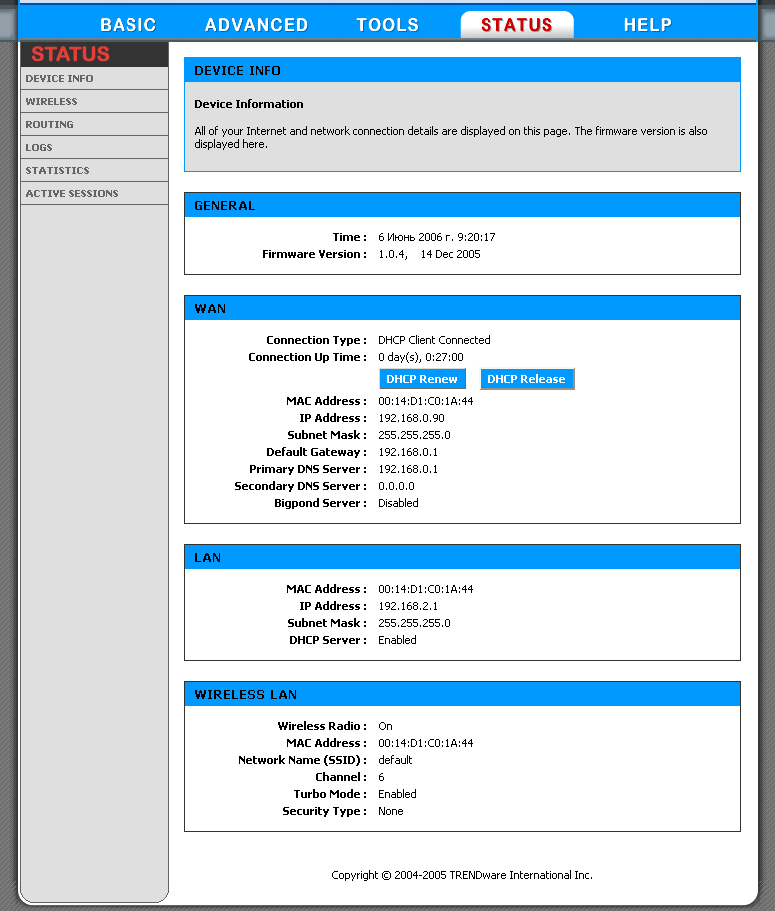Open Device Info in sidebar
Viewport: 775px width, 911px height.
pyautogui.click(x=94, y=78)
